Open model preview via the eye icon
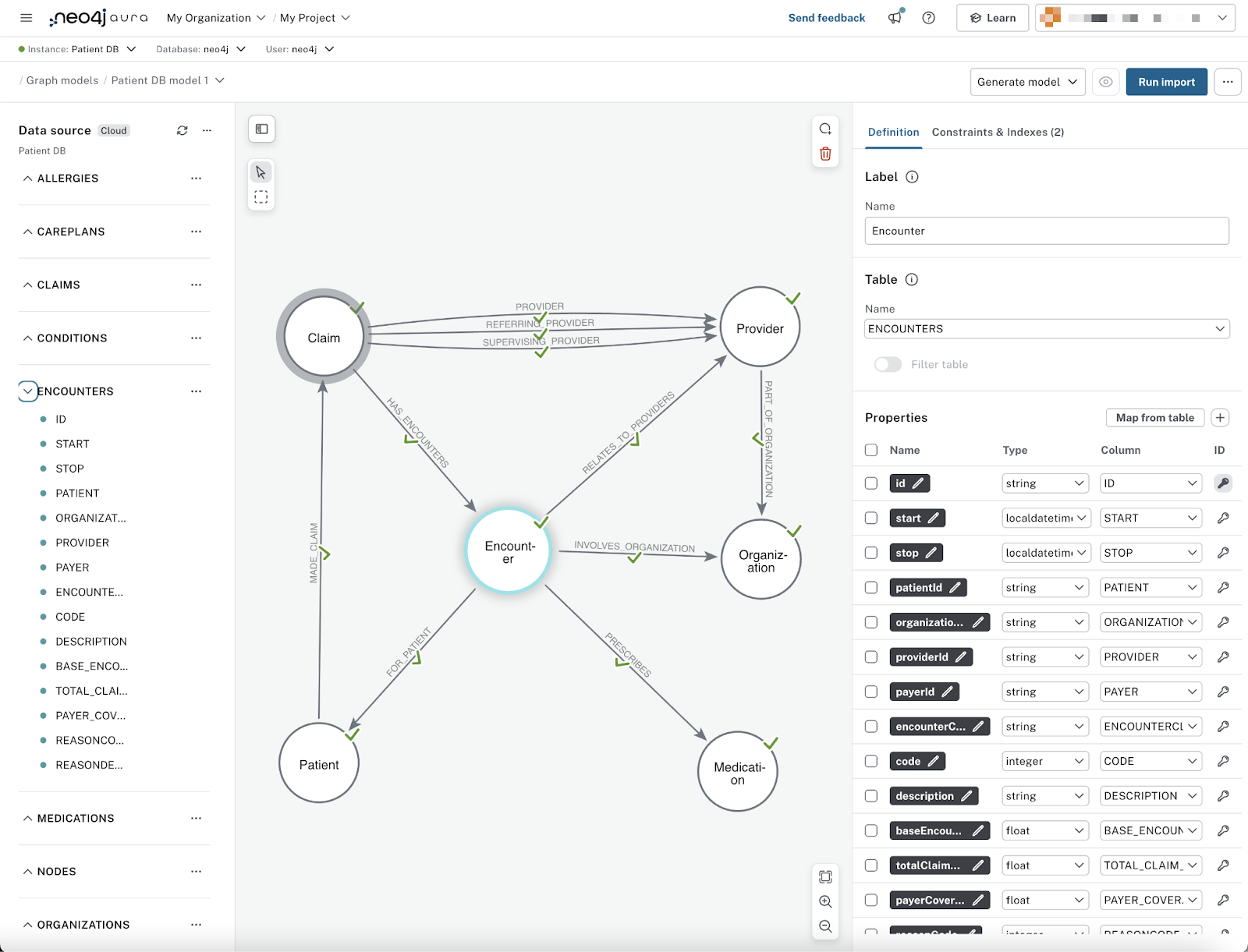 [1105, 81]
